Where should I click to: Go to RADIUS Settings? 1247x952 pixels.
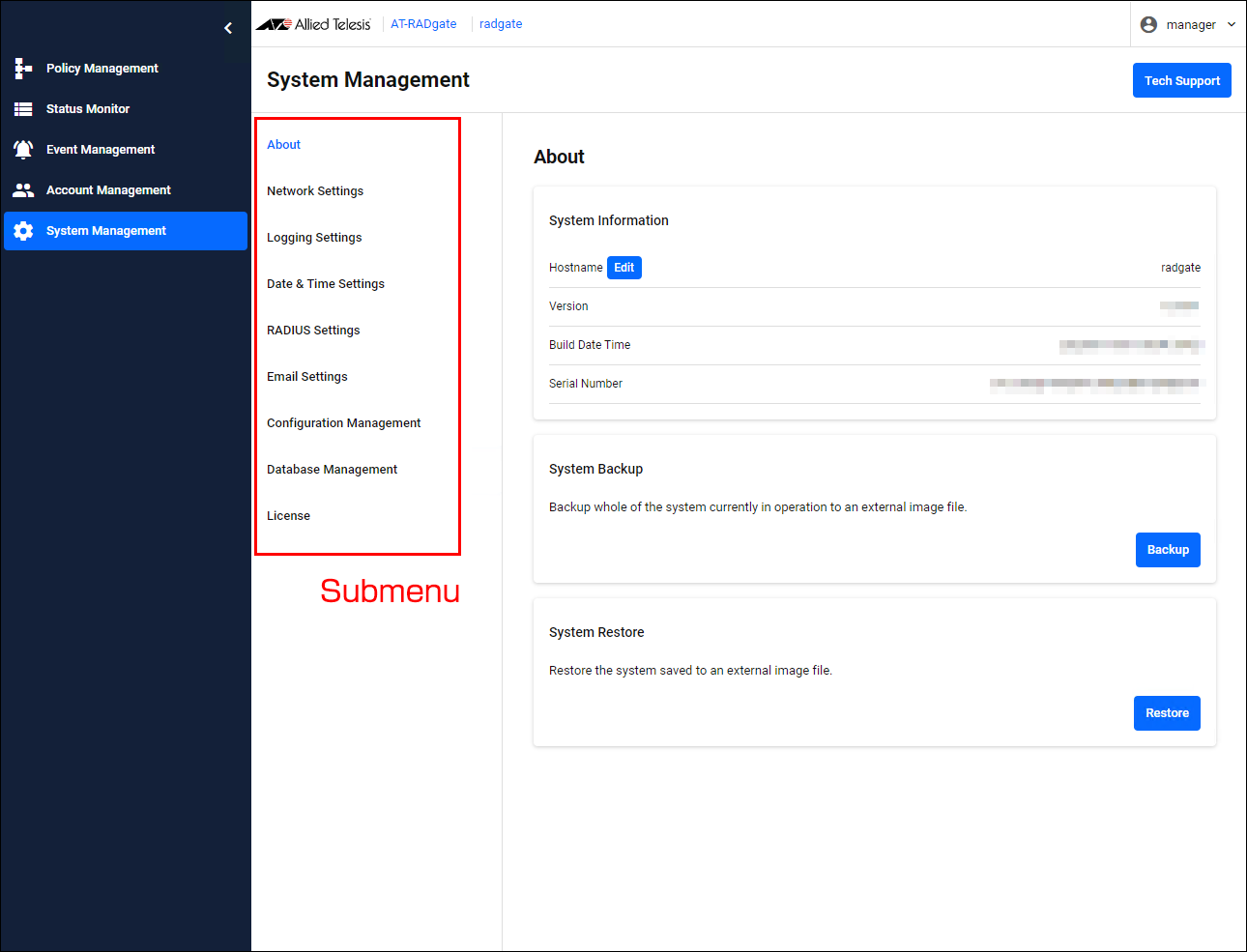[313, 331]
